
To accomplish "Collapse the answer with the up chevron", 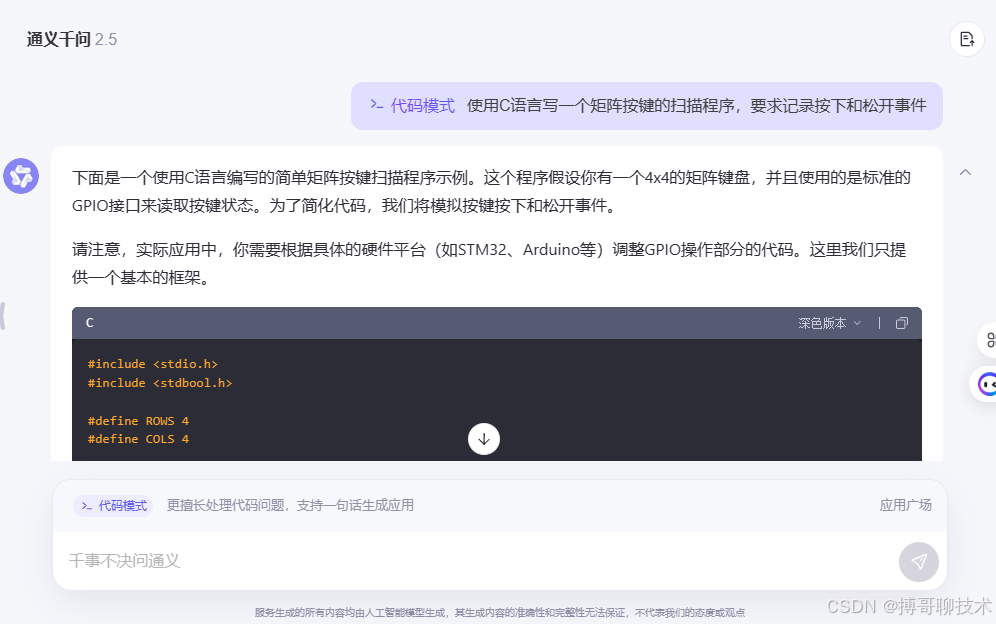I will coord(965,172).
